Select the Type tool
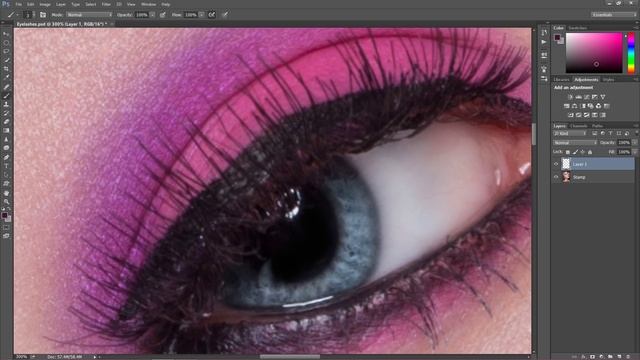The width and height of the screenshot is (640, 360). [6, 166]
